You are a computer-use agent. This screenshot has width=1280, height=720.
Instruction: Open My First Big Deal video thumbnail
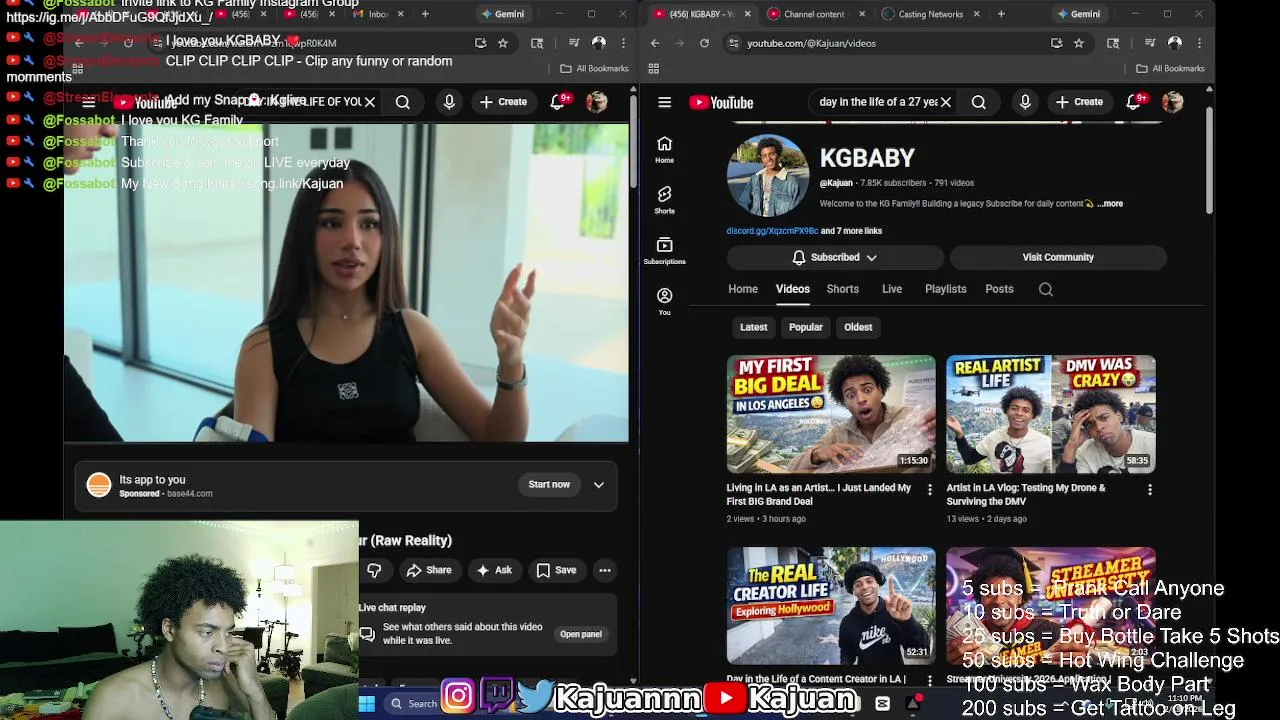pyautogui.click(x=831, y=414)
